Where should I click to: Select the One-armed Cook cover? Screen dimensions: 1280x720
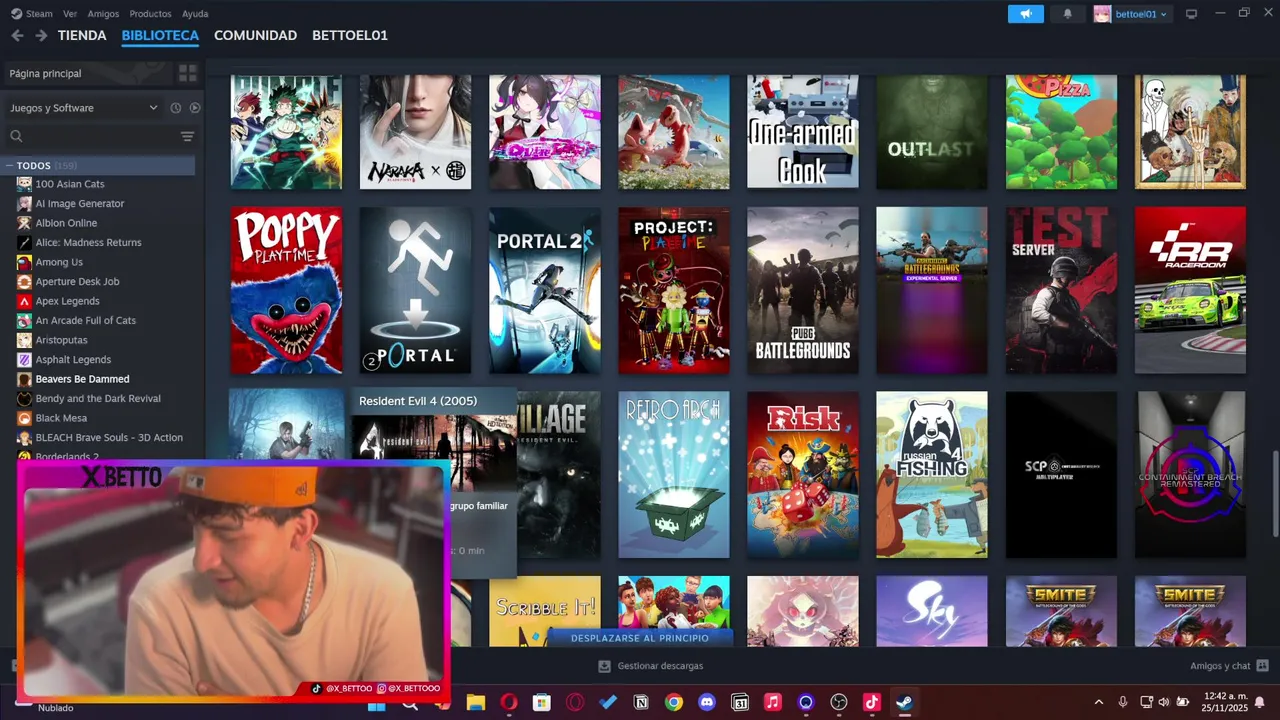click(803, 132)
